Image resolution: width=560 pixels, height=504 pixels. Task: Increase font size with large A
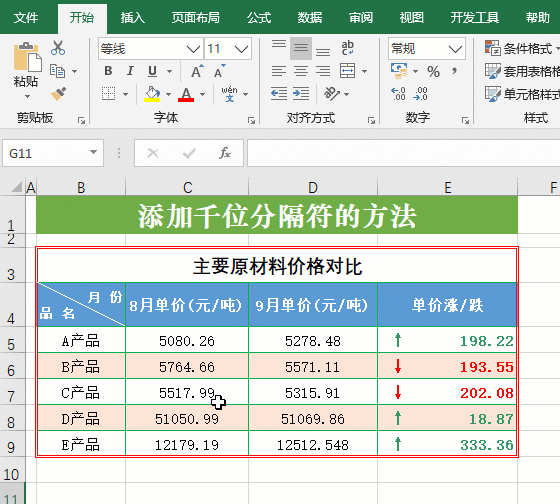point(197,71)
